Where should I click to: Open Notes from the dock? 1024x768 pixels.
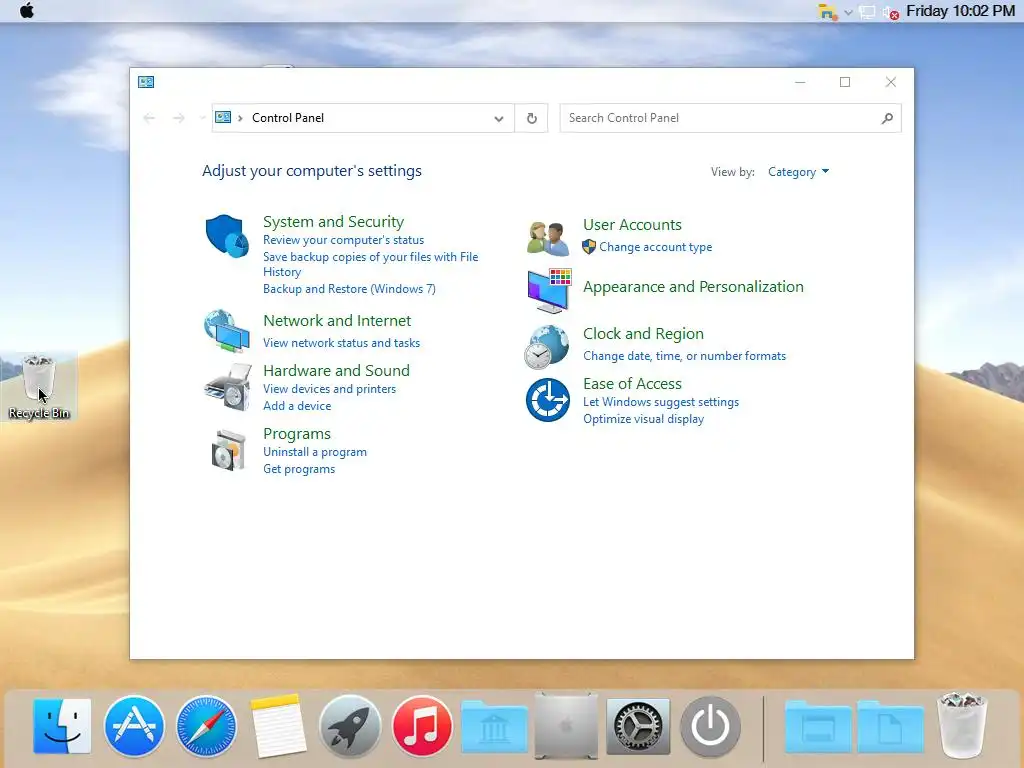coord(278,726)
